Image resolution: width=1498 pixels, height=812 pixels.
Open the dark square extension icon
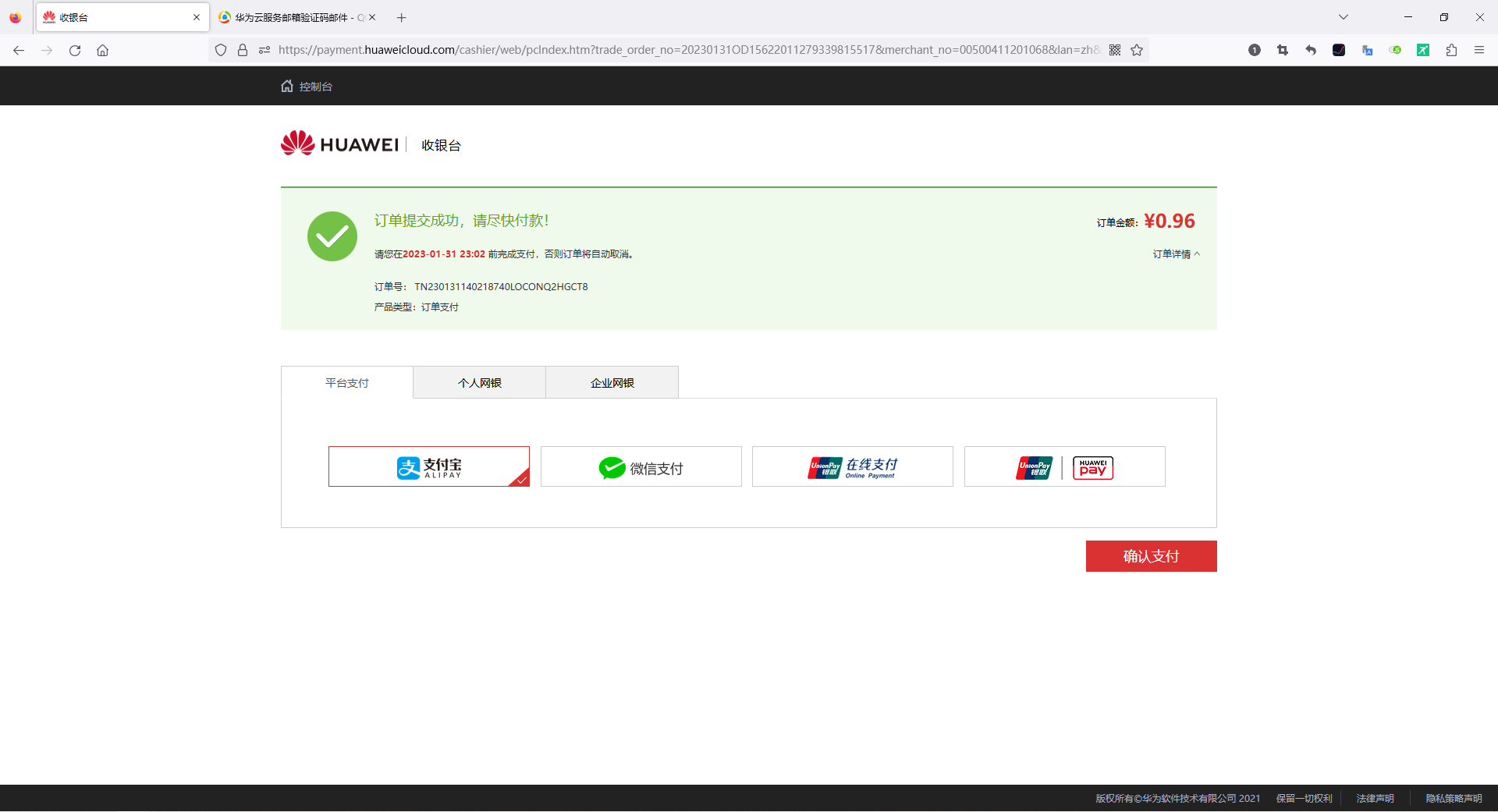pos(1339,50)
